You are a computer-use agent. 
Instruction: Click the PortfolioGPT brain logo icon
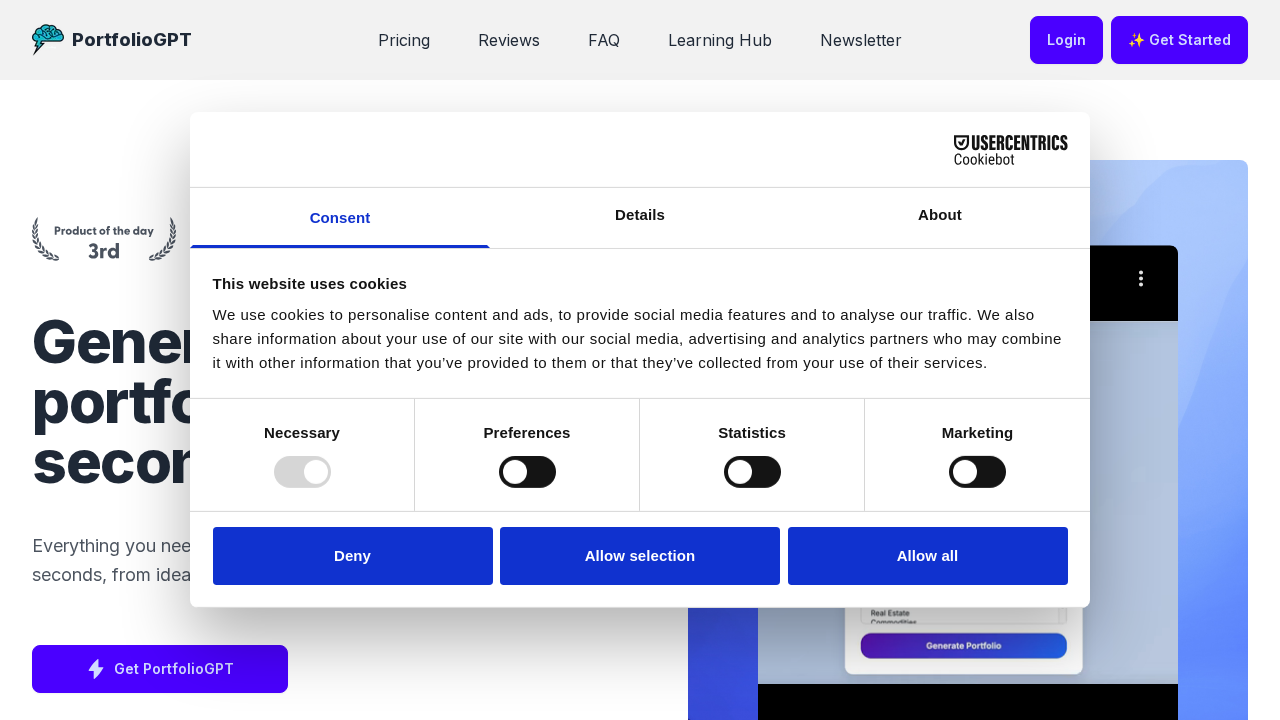pyautogui.click(x=47, y=40)
